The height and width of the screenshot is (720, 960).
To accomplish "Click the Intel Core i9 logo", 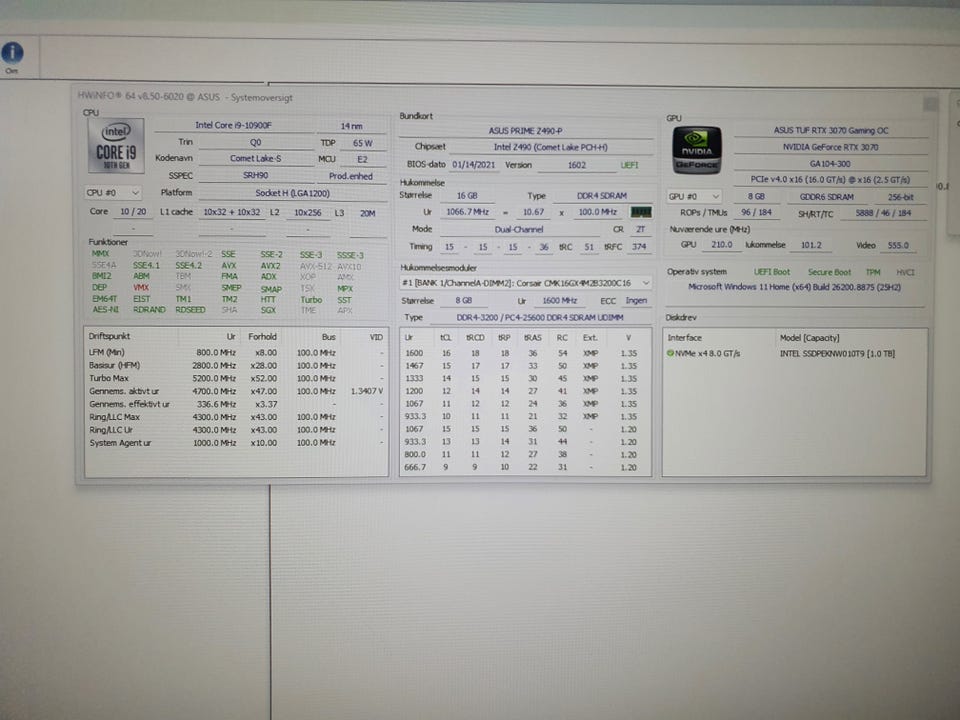I will [x=116, y=146].
